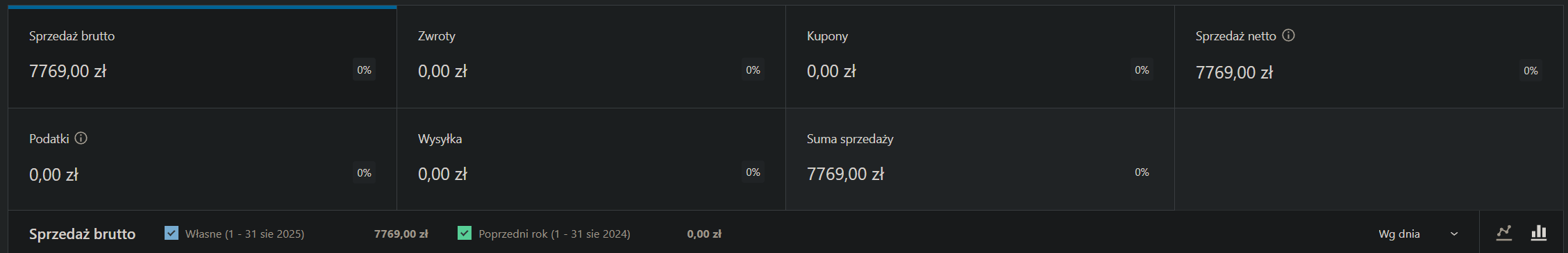1568x253 pixels.
Task: Uncheck the Poprzedni rok checkbox
Action: pyautogui.click(x=465, y=233)
